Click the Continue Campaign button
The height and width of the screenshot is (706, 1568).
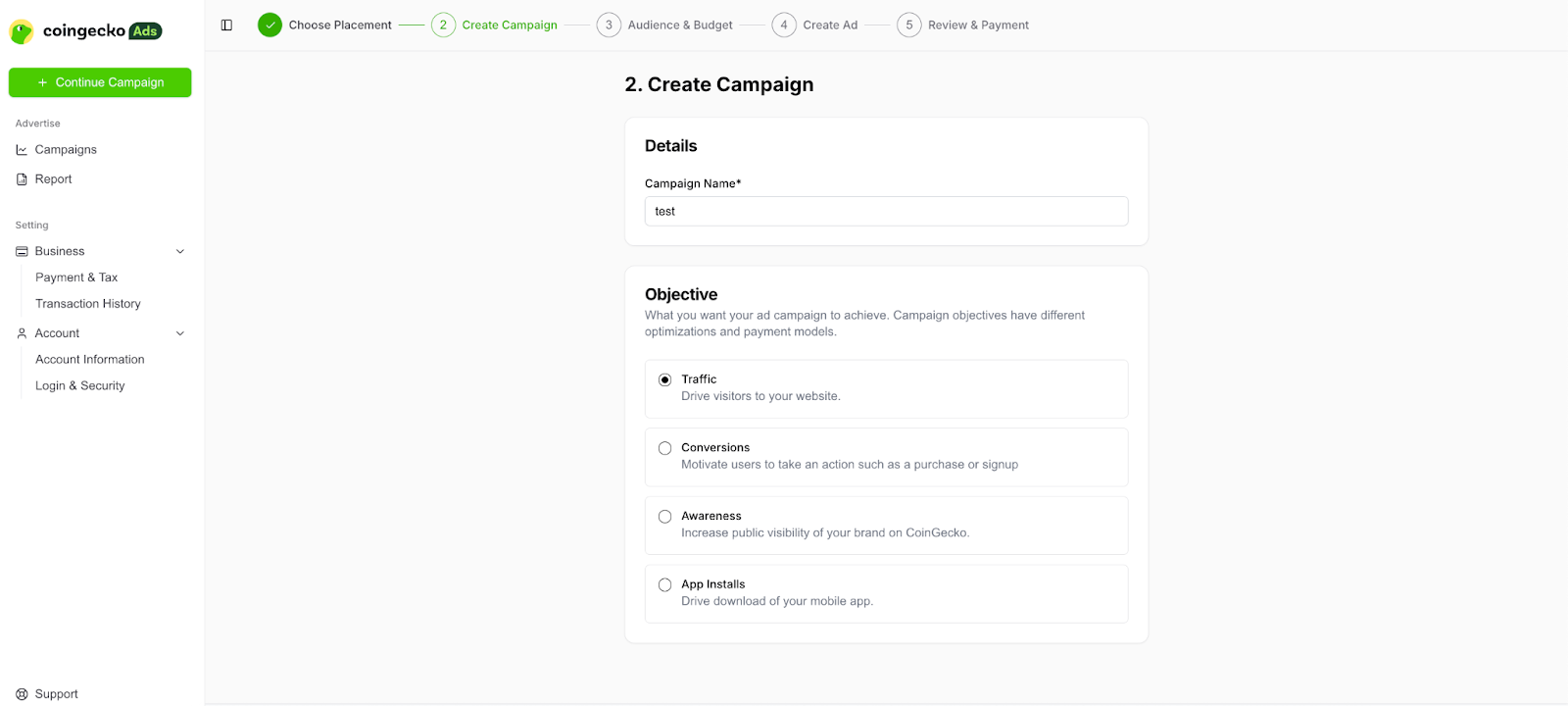point(100,82)
